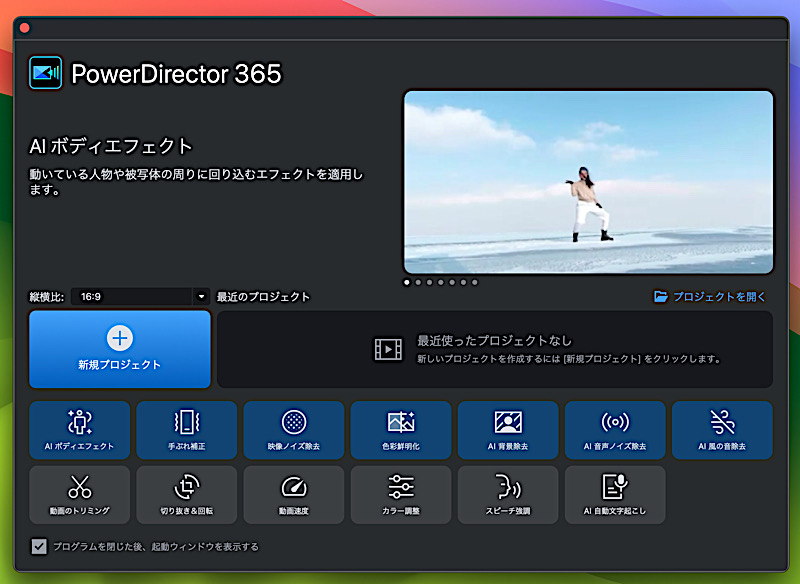Select the AI ボディエフェクト tool
This screenshot has height=584, width=800.
pyautogui.click(x=81, y=430)
